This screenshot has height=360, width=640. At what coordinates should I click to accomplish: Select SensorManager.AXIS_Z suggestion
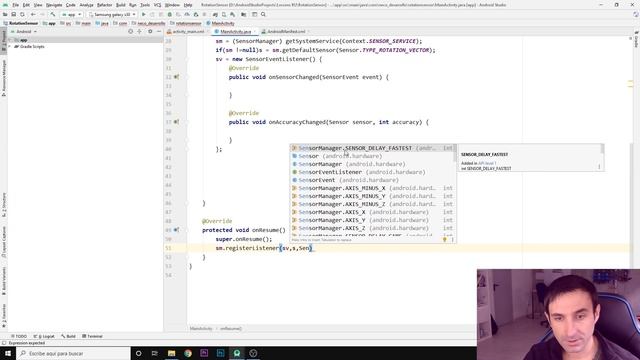pos(372,228)
